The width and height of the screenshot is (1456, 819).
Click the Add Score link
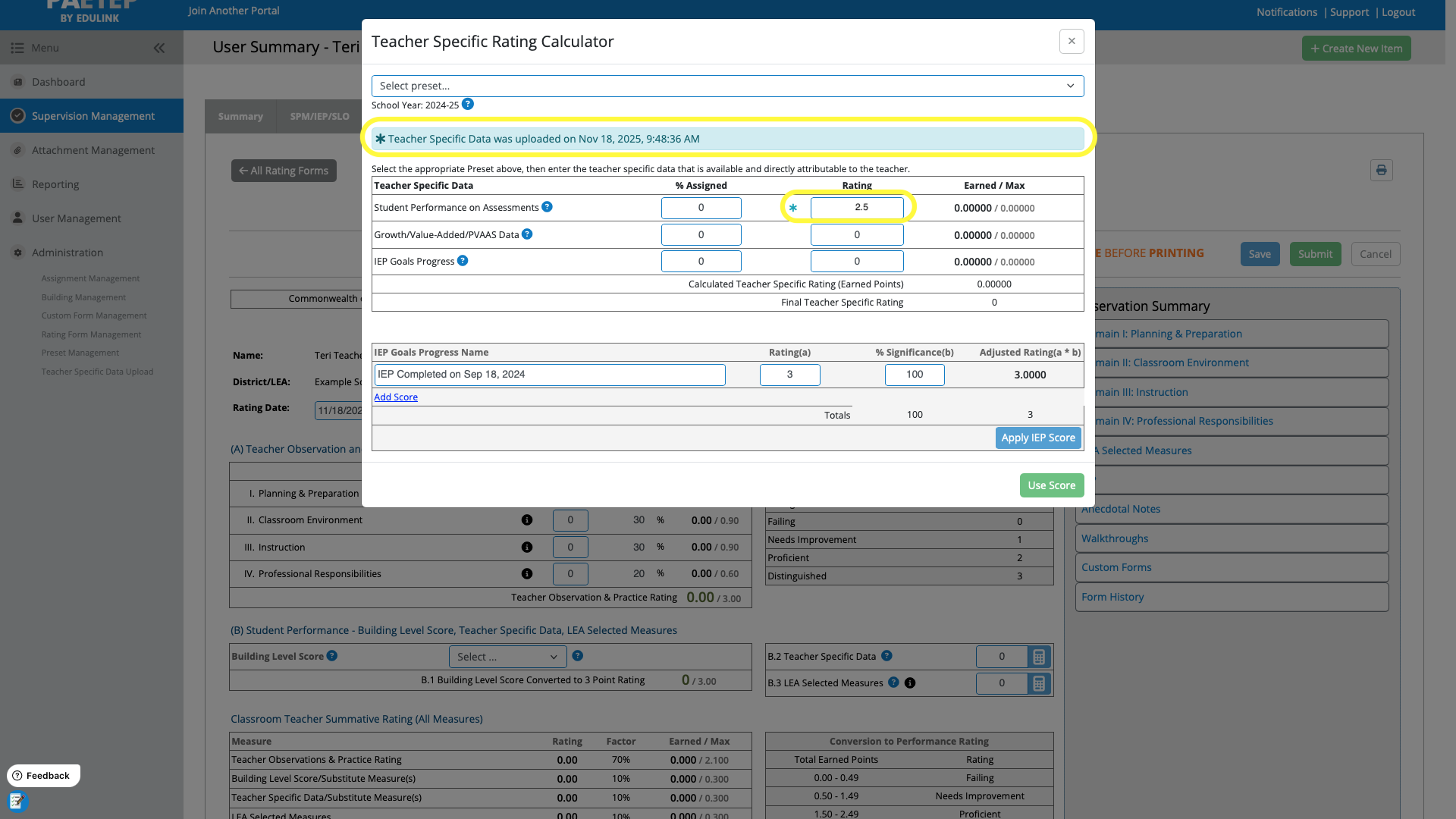coord(396,397)
